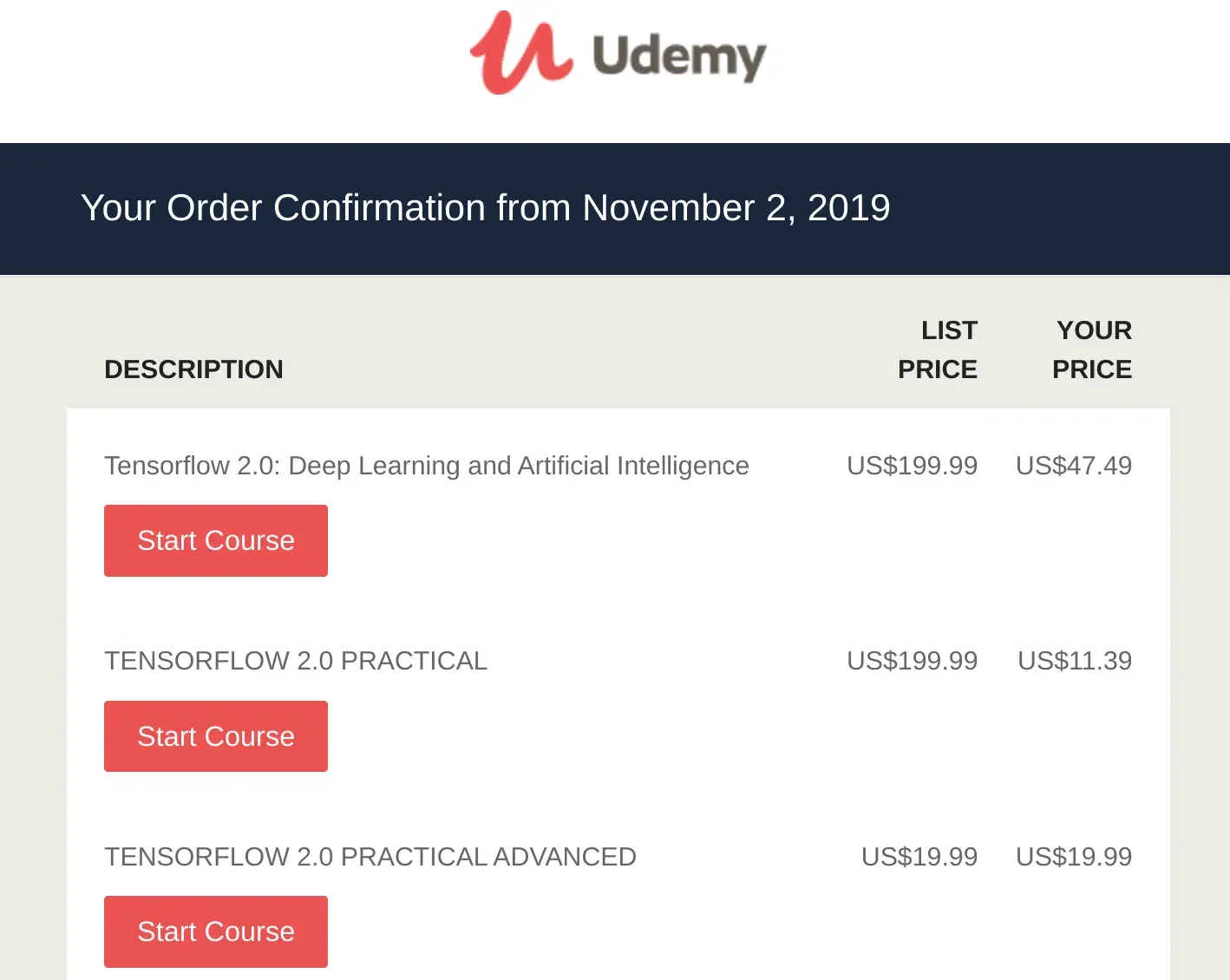Select the TENSORFLOW 2.0 PRACTICAL course title

295,660
